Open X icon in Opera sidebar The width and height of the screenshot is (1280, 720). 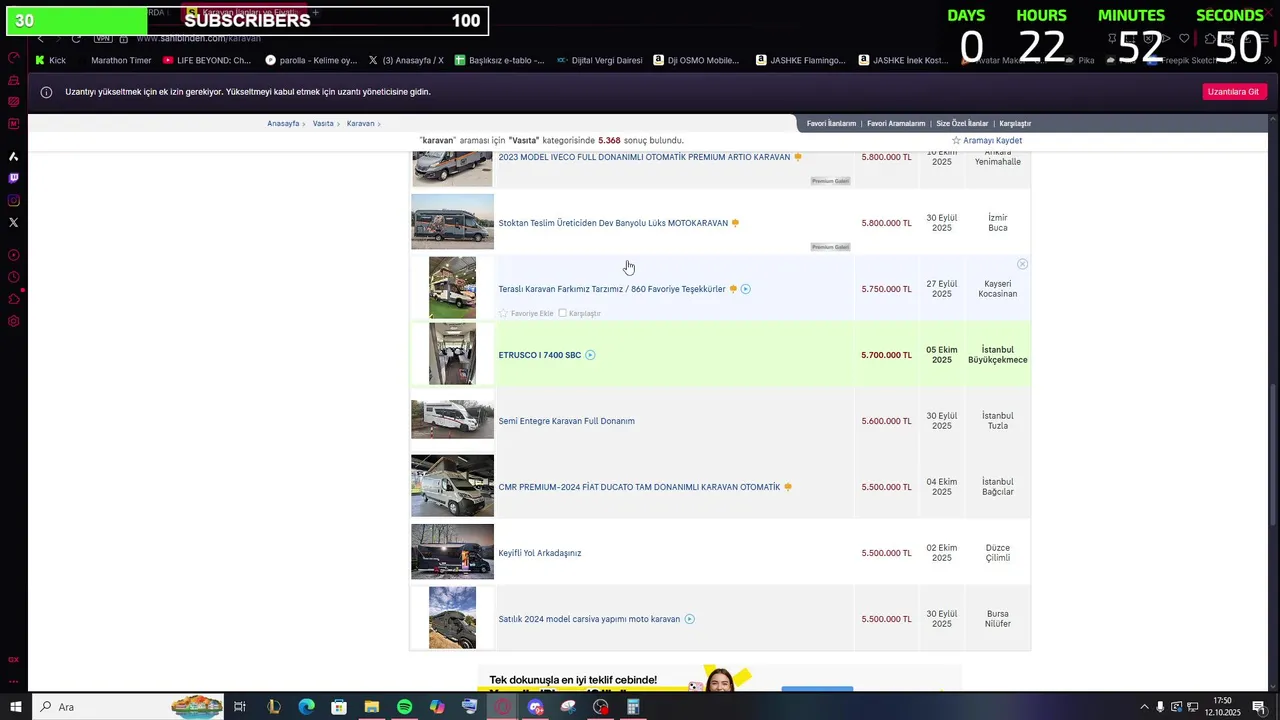click(13, 222)
